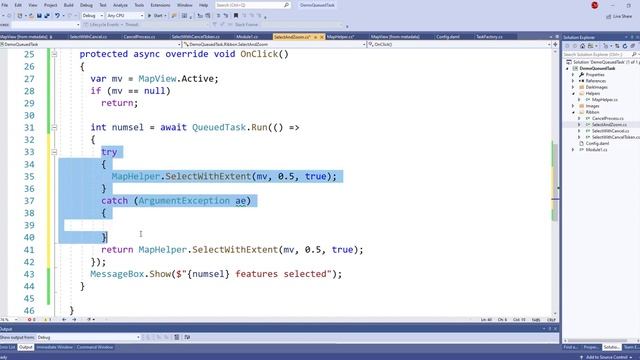Open the Analyze menu

pos(120,5)
